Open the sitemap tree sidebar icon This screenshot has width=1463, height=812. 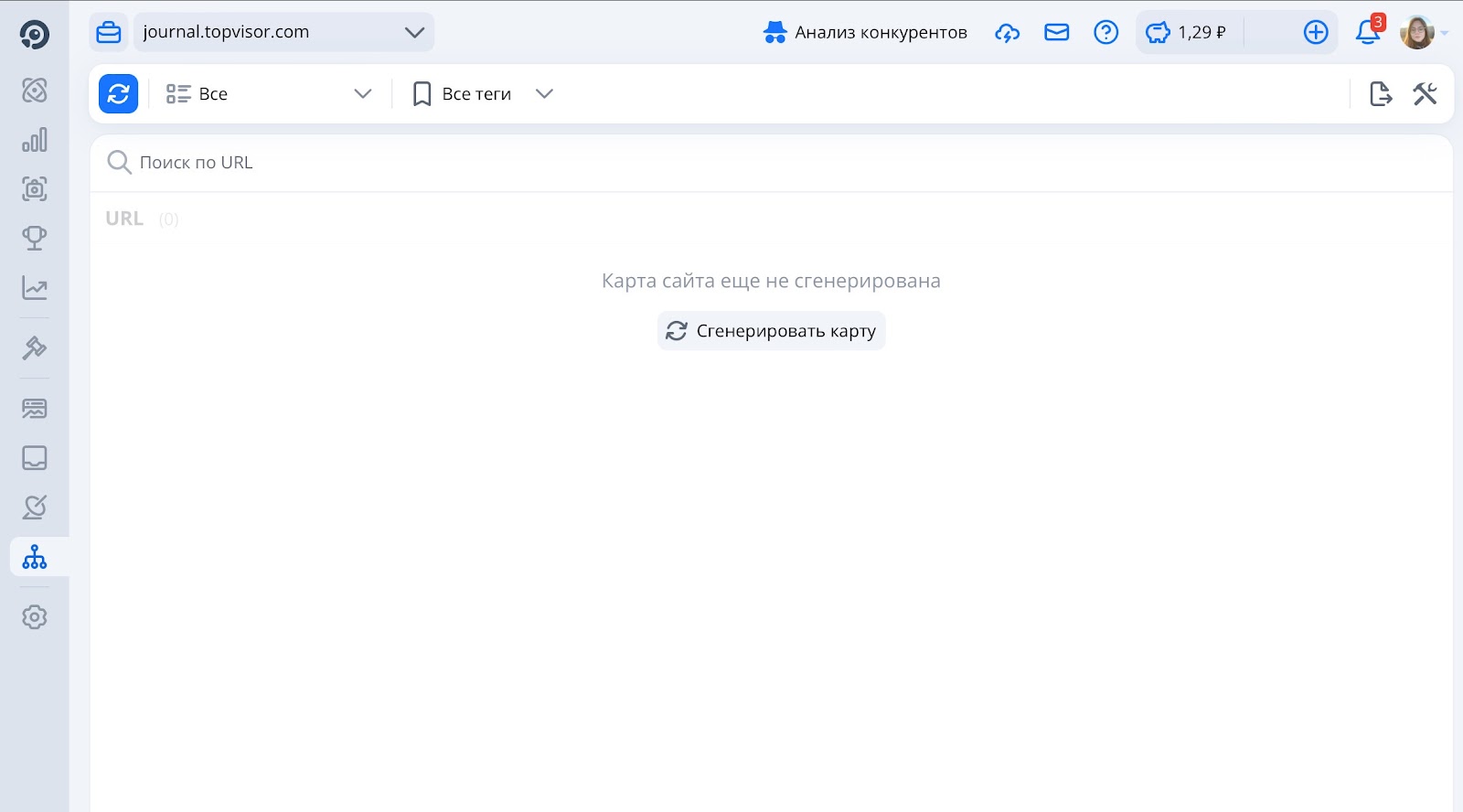(x=35, y=556)
